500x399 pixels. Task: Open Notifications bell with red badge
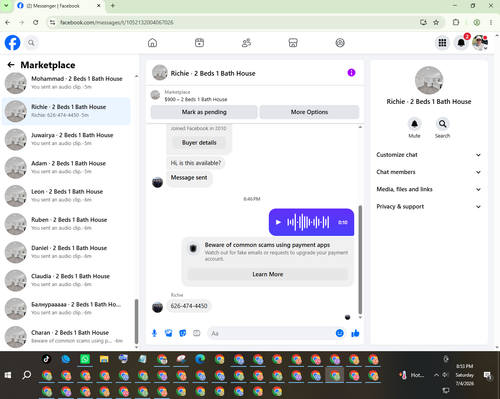click(461, 43)
